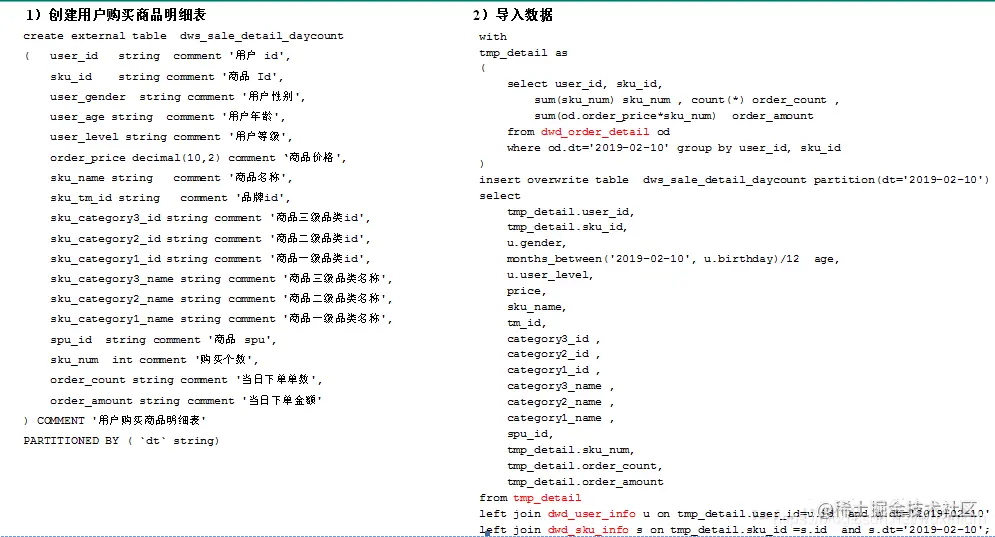Click the 'category1_name ,' line
Screen dimensions: 995x537
[x=560, y=418]
